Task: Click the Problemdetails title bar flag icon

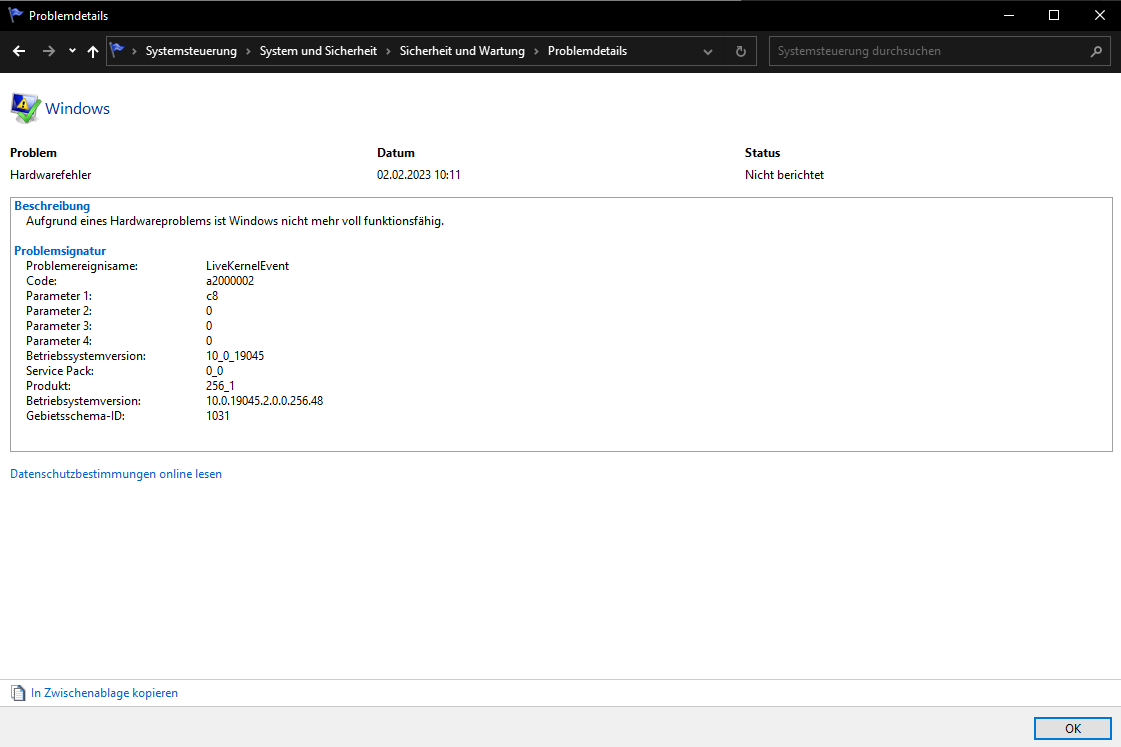Action: [15, 15]
